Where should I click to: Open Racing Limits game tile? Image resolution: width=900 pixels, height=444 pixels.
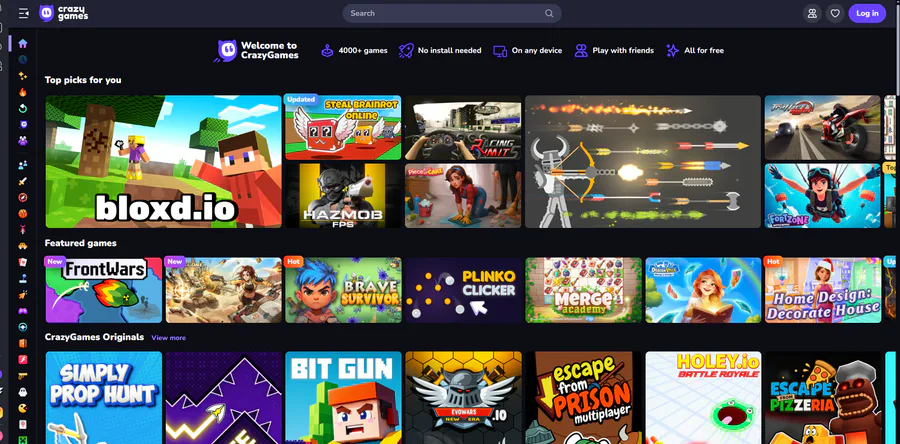[463, 127]
